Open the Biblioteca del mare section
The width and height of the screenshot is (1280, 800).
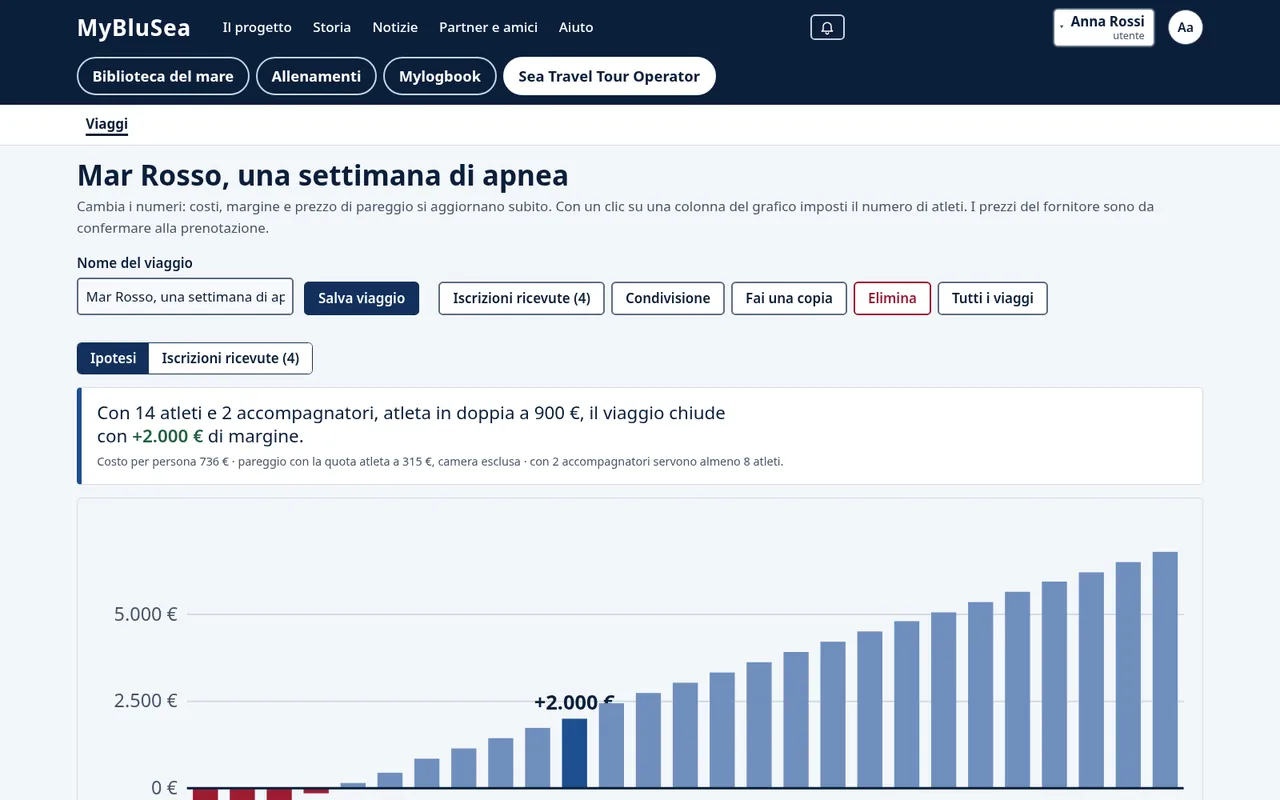[x=163, y=76]
